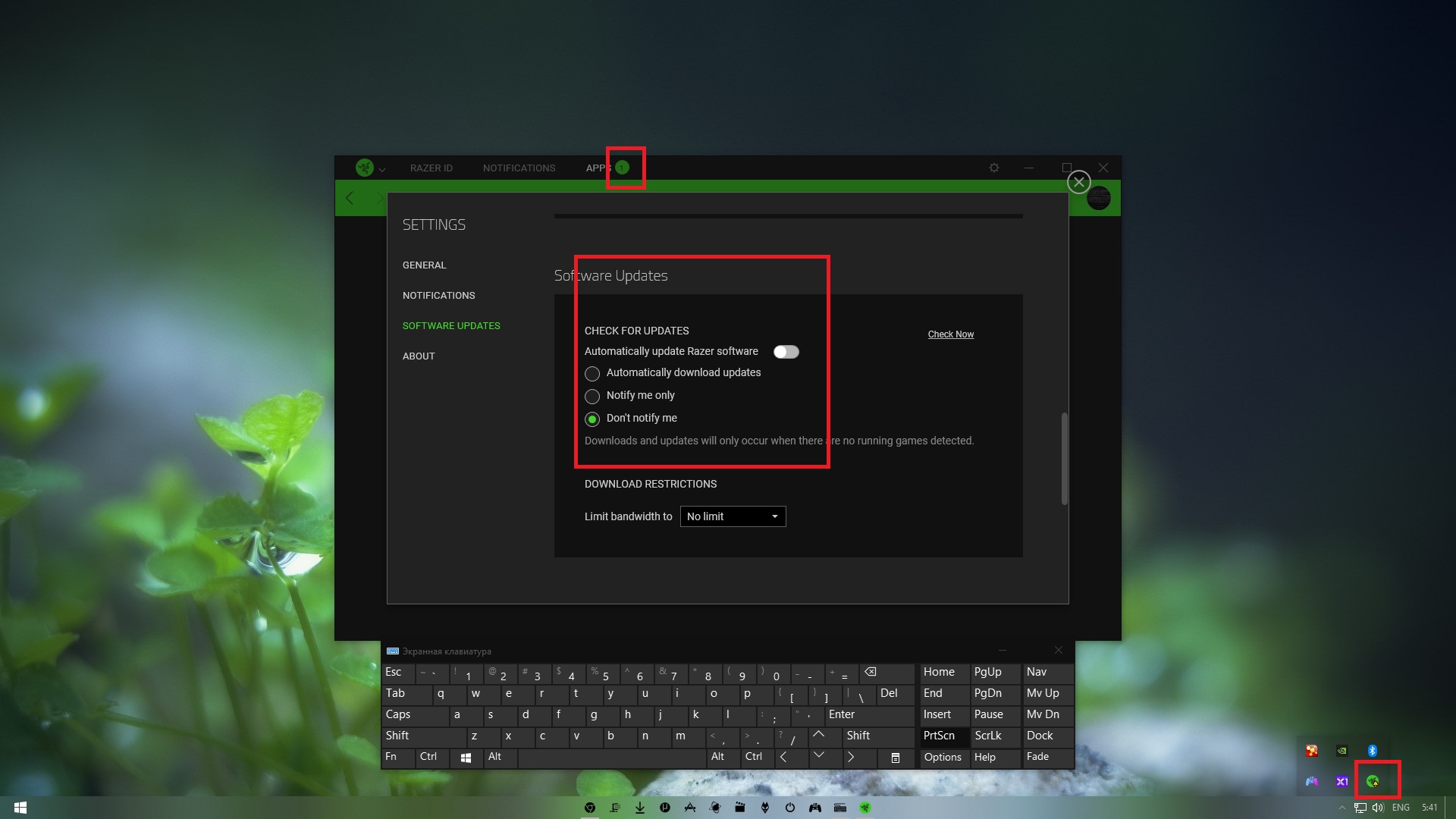Close the settings overlay with circled X
Viewport: 1456px width, 819px height.
pyautogui.click(x=1078, y=182)
